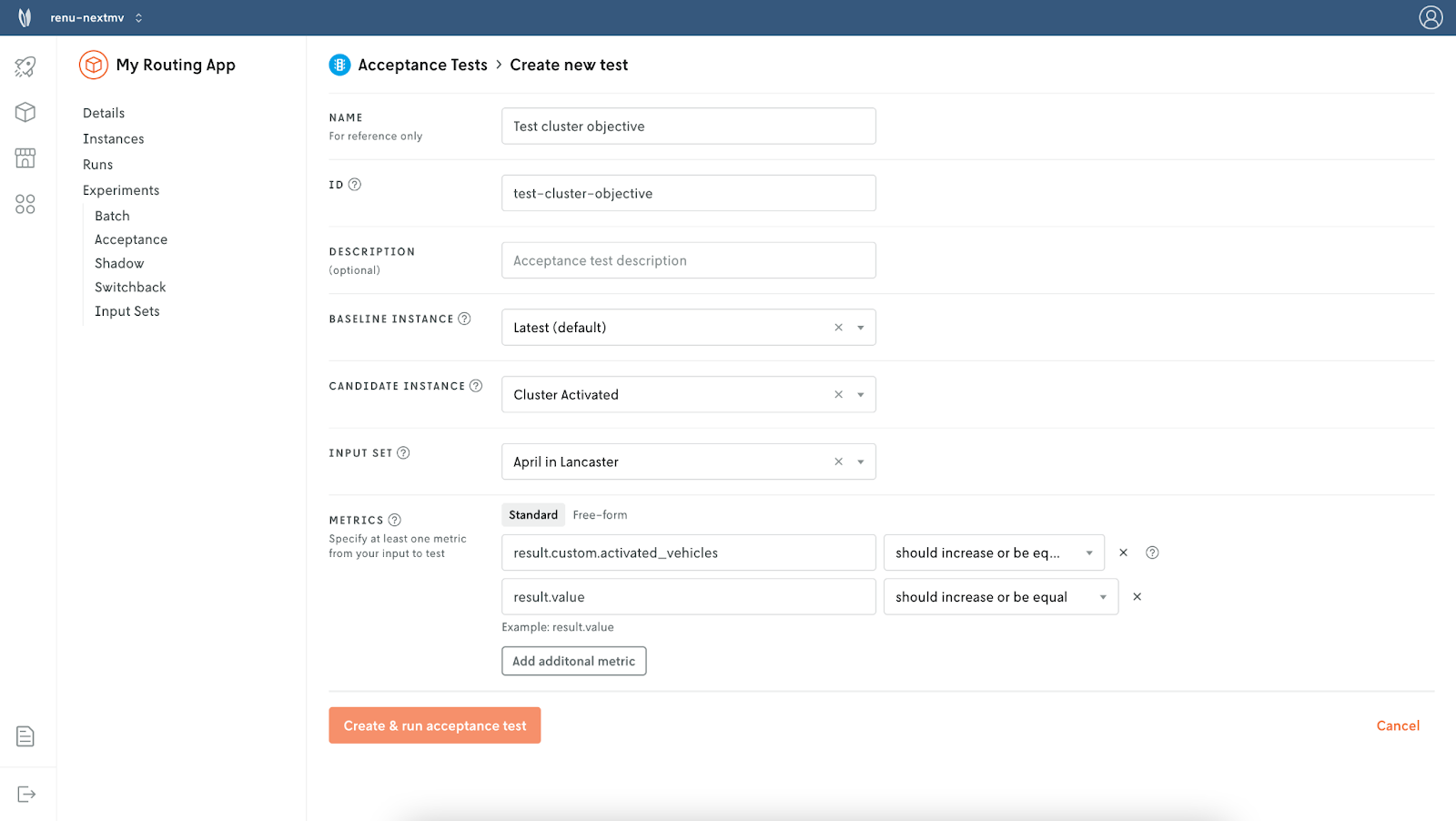Open comparison dropdown for activated_vehicles metric
This screenshot has height=821, width=1456.
[x=994, y=552]
